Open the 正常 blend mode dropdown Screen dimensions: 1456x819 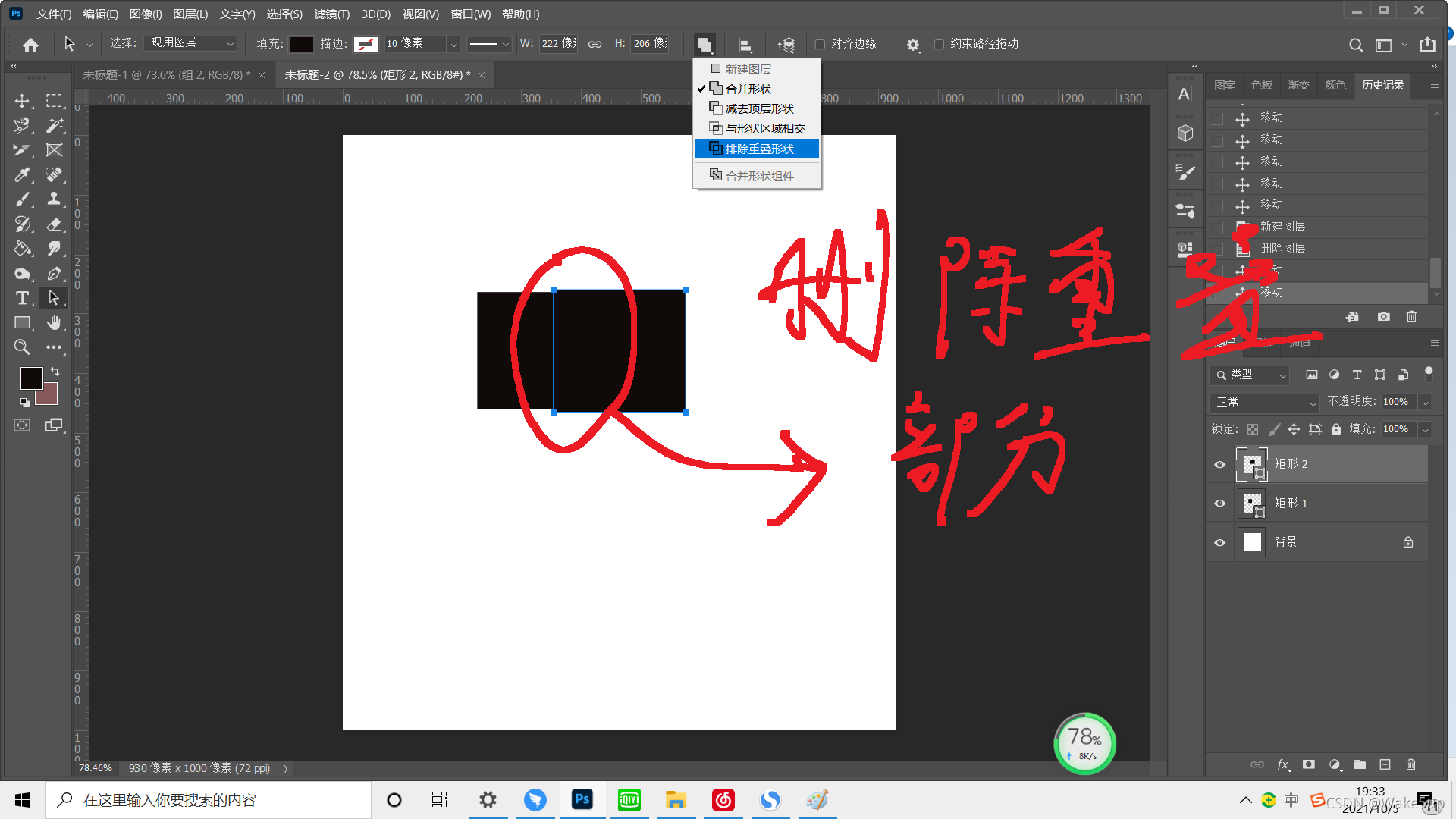1265,402
